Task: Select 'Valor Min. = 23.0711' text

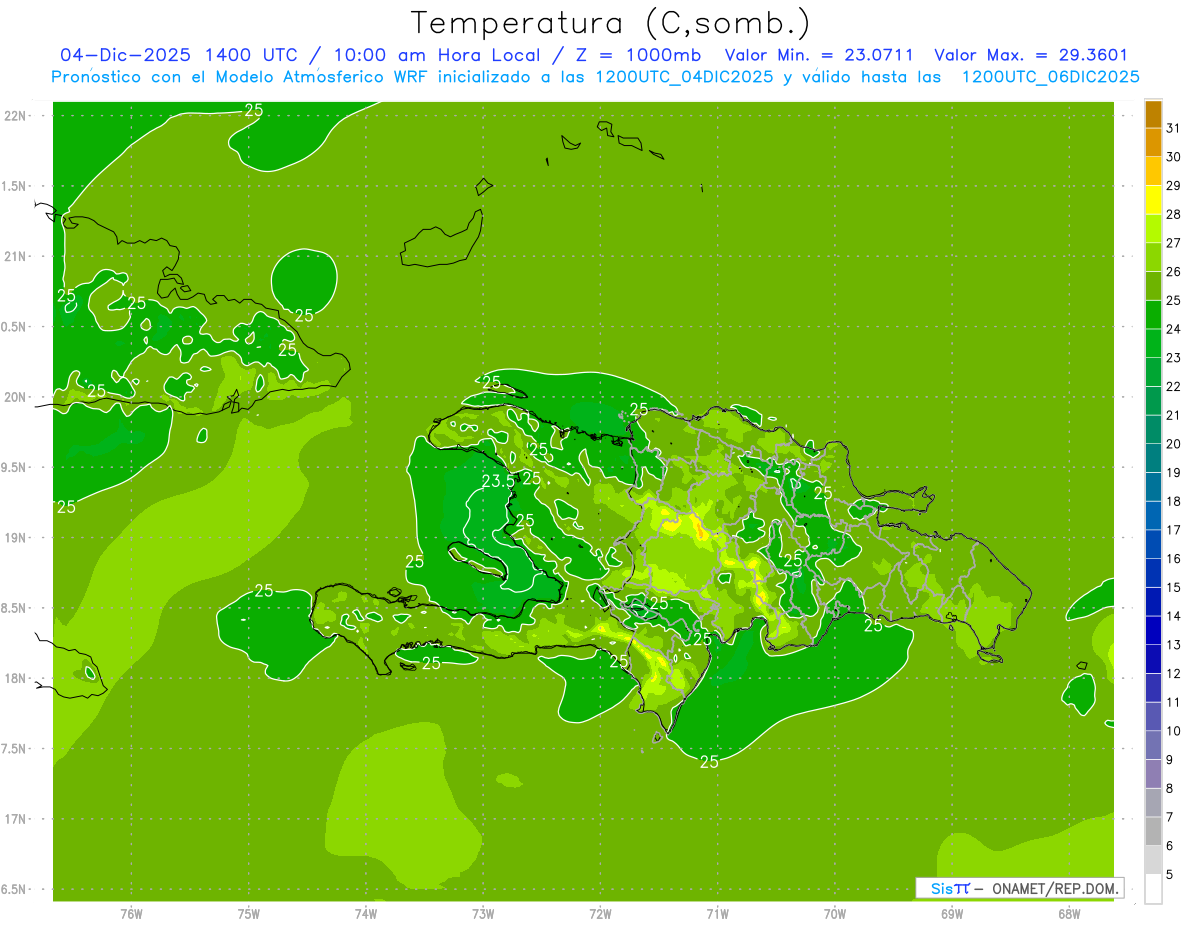Action: pyautogui.click(x=819, y=55)
